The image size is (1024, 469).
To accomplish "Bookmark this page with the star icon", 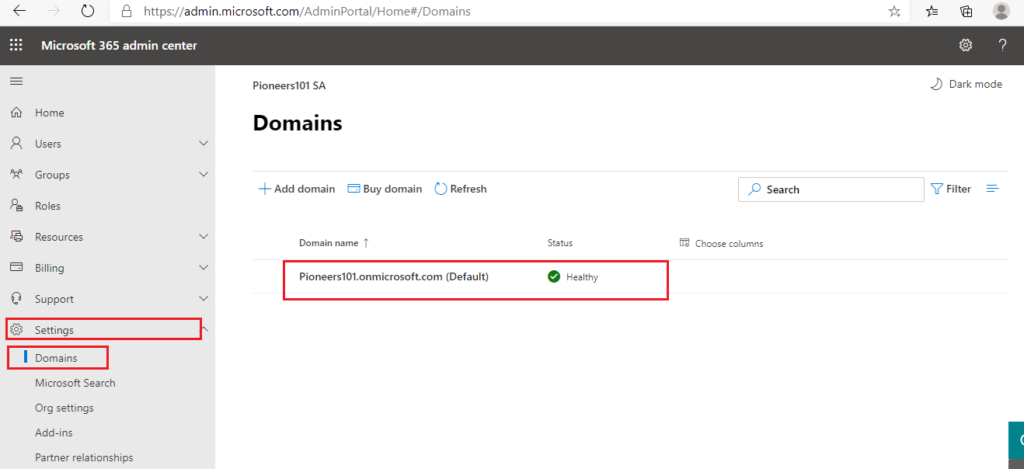I will coord(894,11).
